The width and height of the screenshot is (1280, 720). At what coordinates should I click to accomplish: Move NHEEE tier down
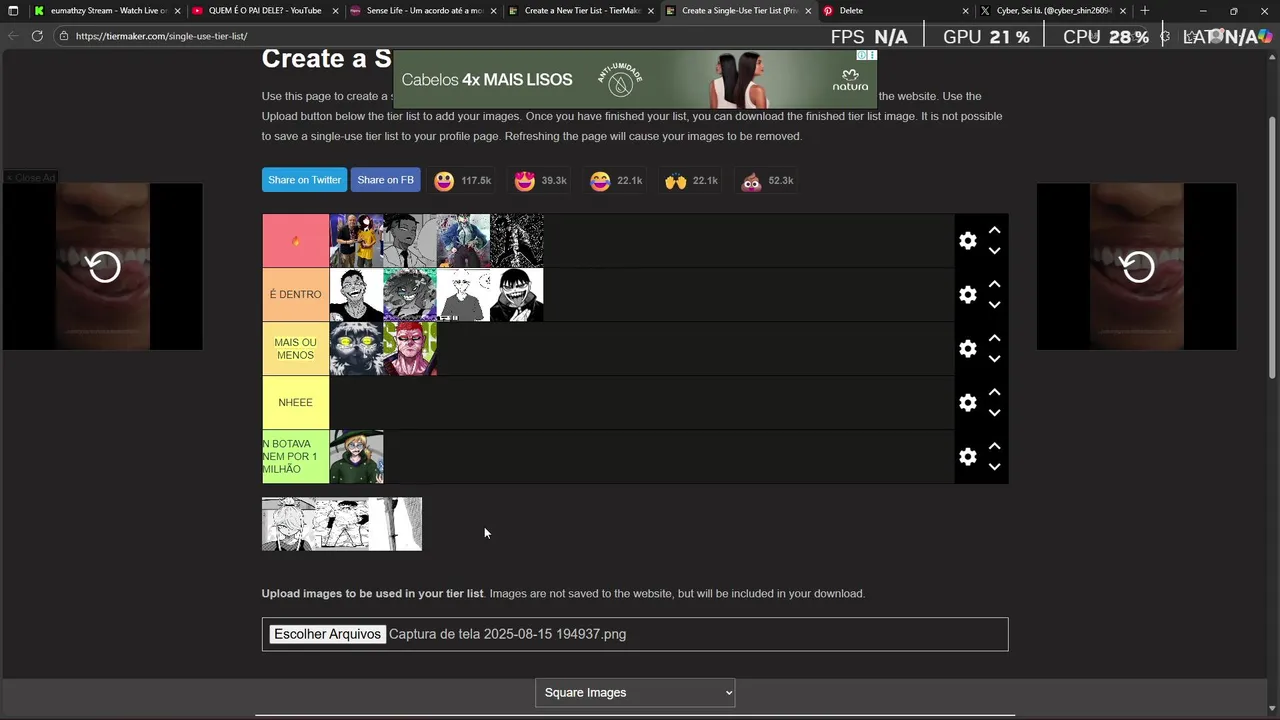click(x=994, y=413)
